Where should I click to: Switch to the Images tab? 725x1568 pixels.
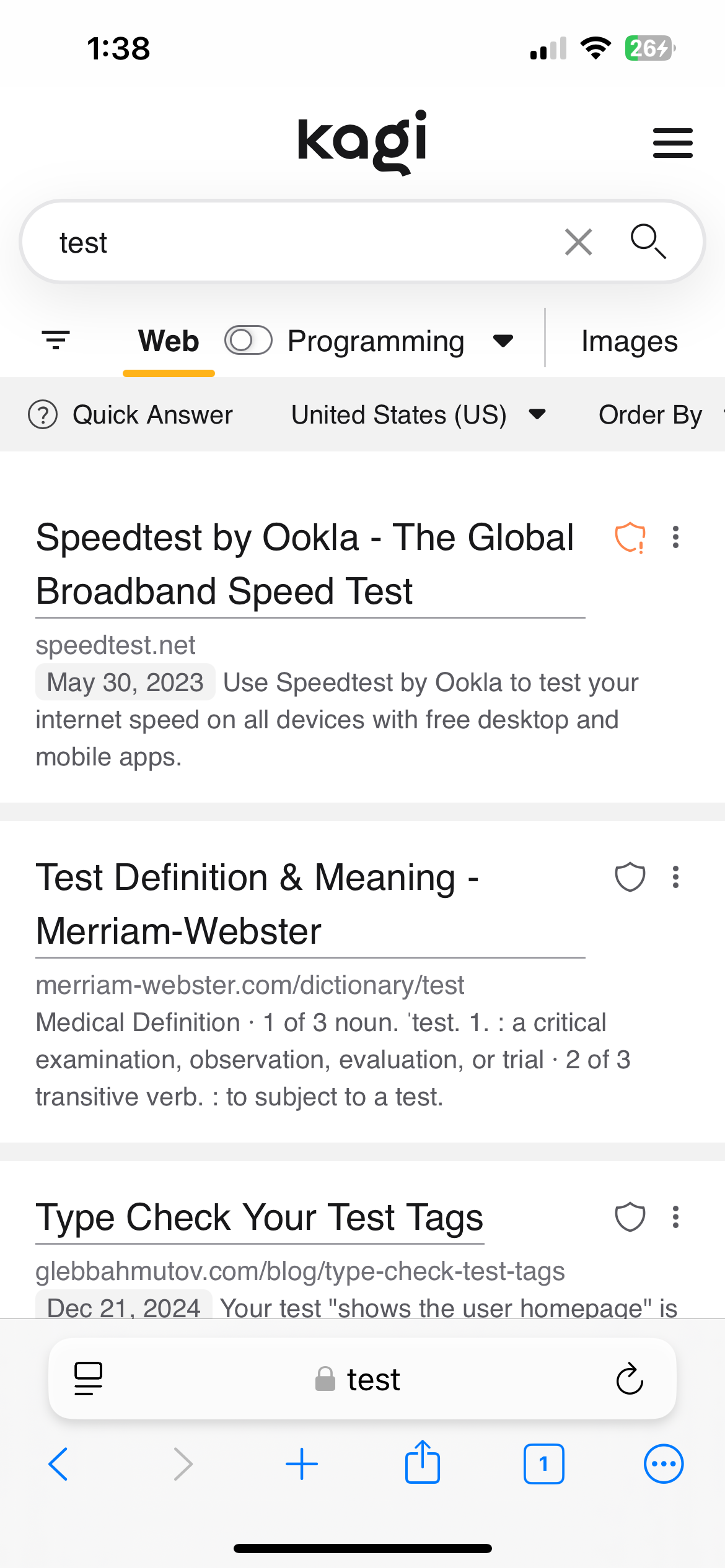coord(629,341)
